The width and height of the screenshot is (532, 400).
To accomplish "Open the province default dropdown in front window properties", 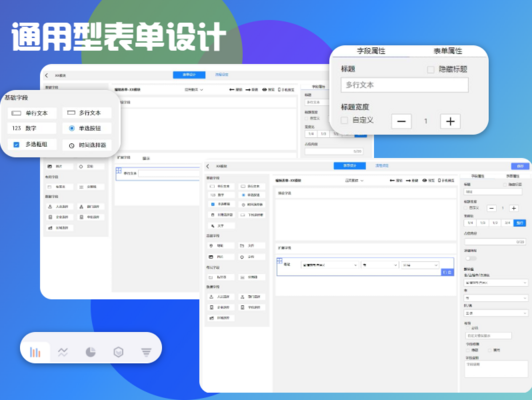I will pos(496,283).
